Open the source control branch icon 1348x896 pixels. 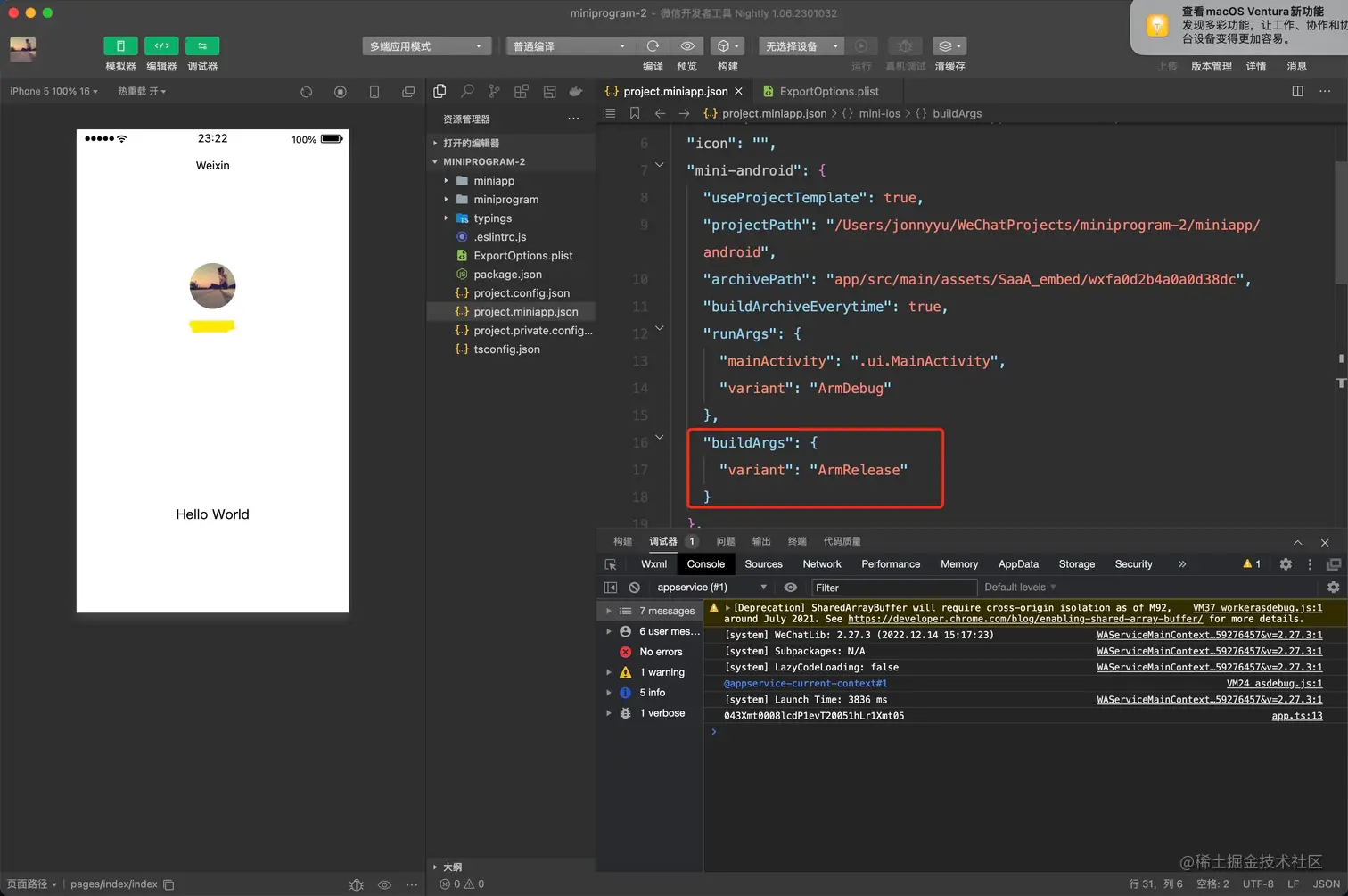(x=494, y=91)
